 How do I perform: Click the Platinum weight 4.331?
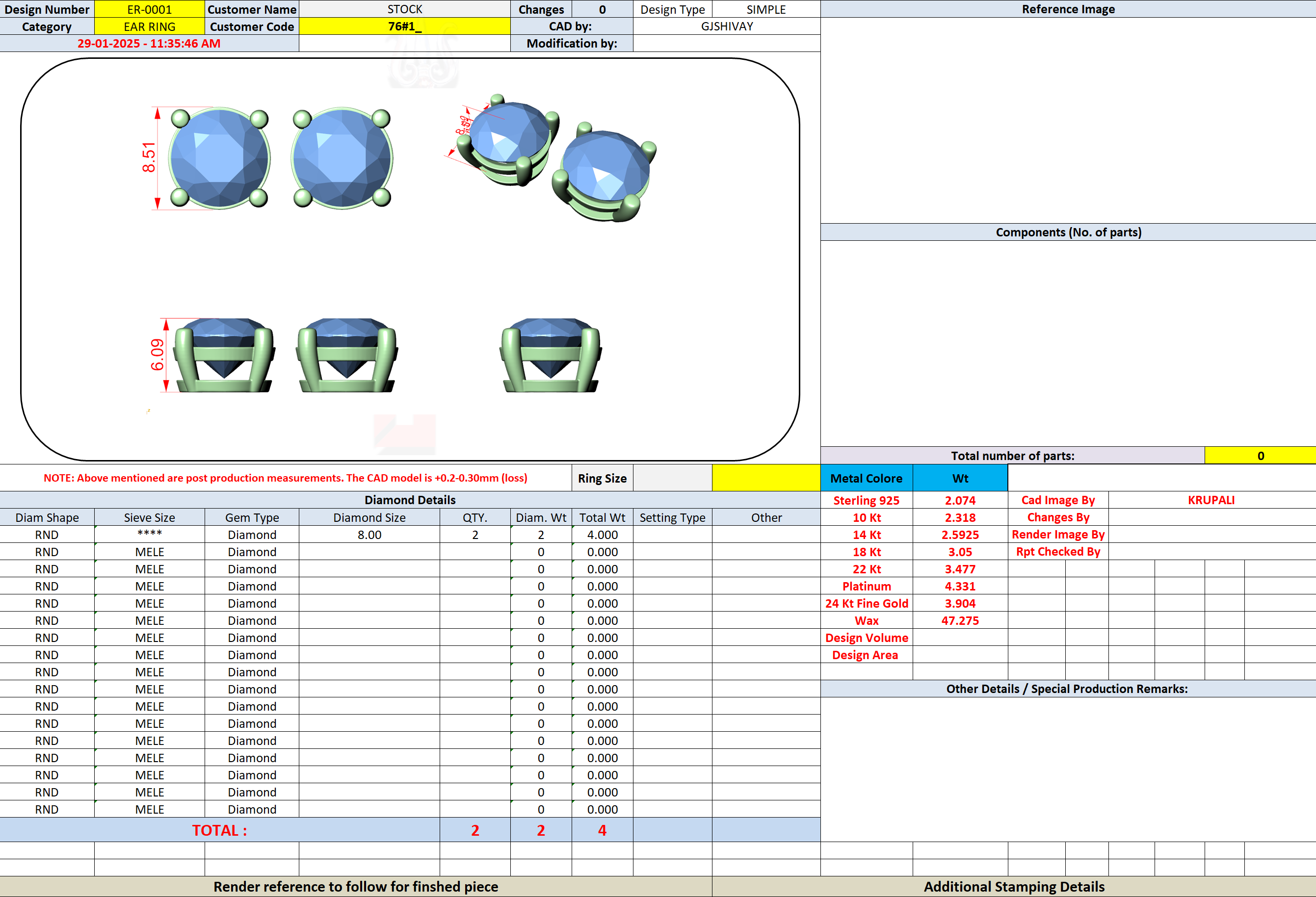(960, 586)
